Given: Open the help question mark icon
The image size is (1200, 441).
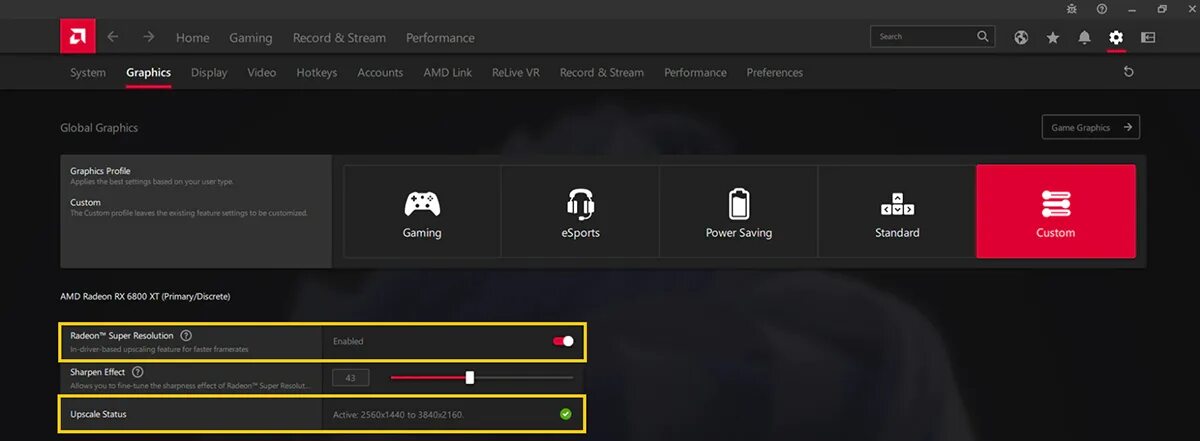Looking at the screenshot, I should click(1102, 8).
